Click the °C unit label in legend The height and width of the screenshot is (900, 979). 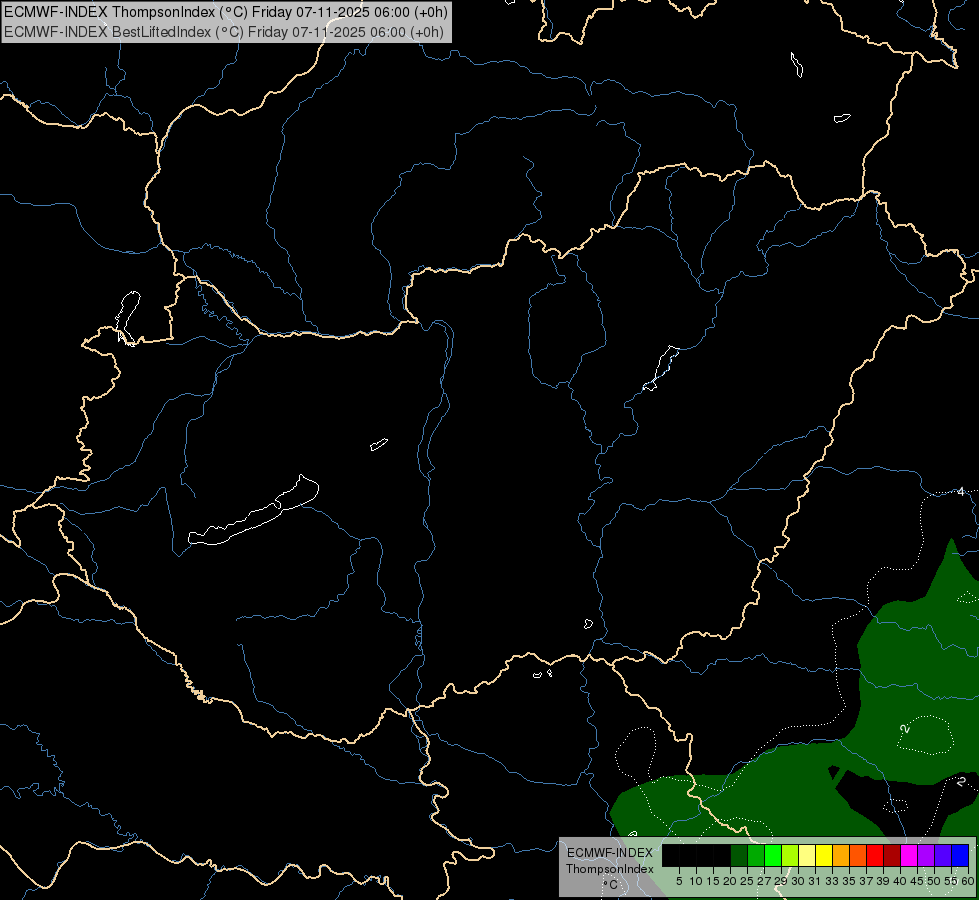point(610,885)
